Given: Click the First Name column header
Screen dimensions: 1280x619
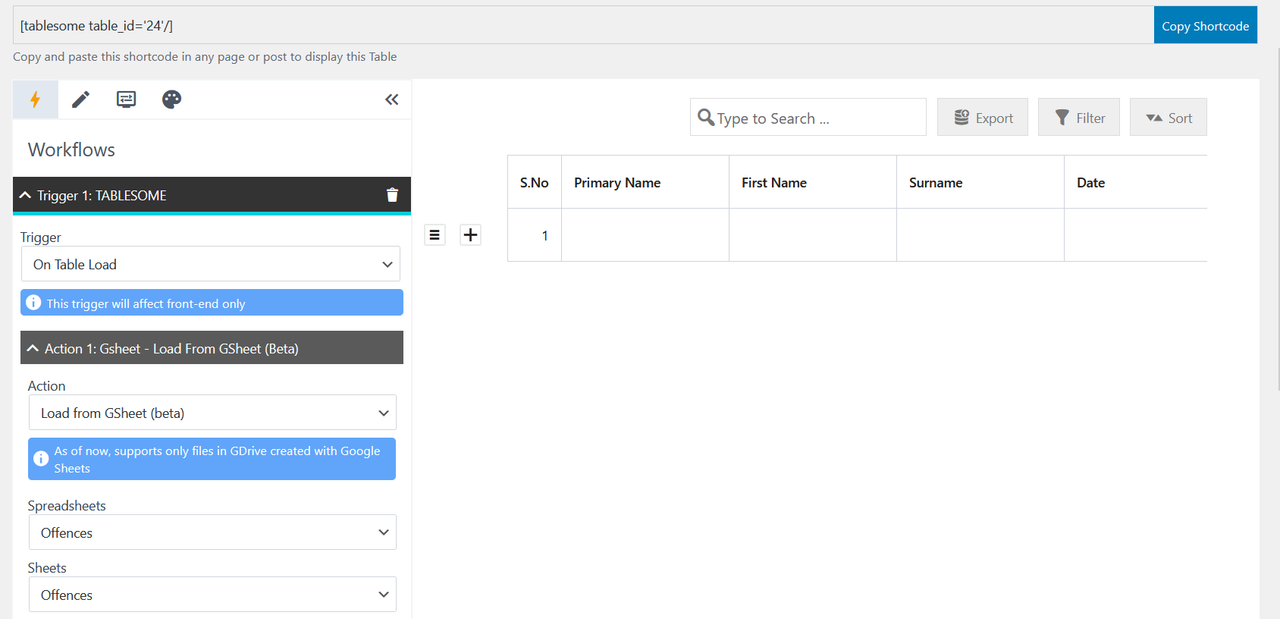Looking at the screenshot, I should [813, 182].
